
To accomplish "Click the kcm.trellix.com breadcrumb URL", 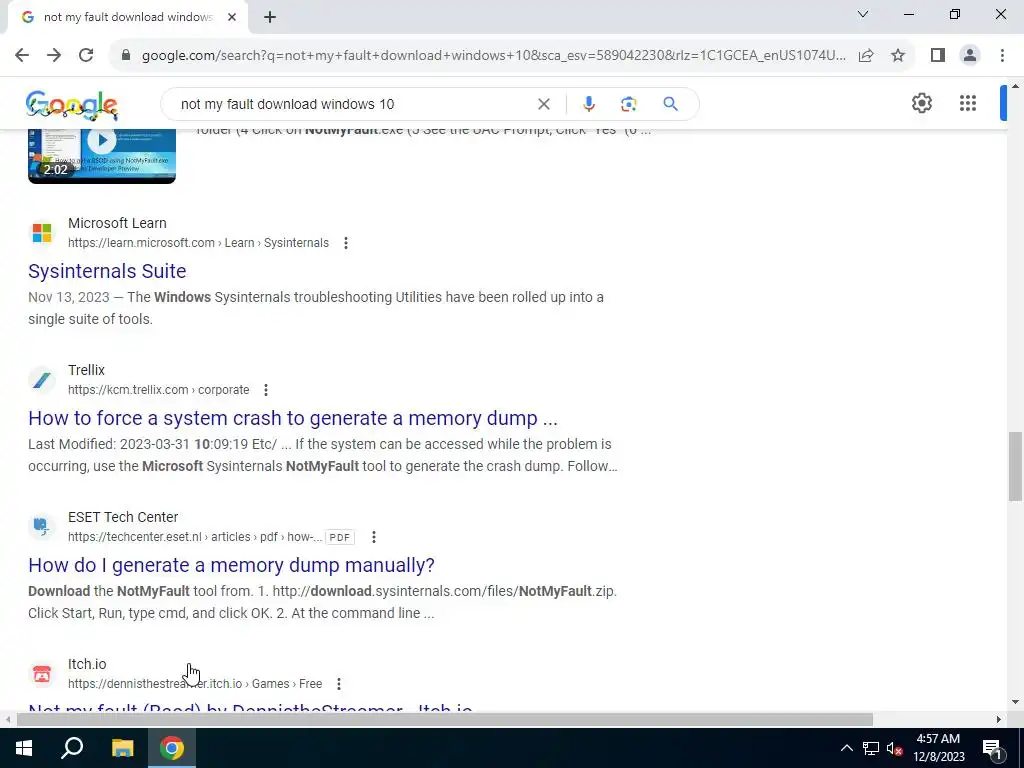I will pyautogui.click(x=159, y=390).
